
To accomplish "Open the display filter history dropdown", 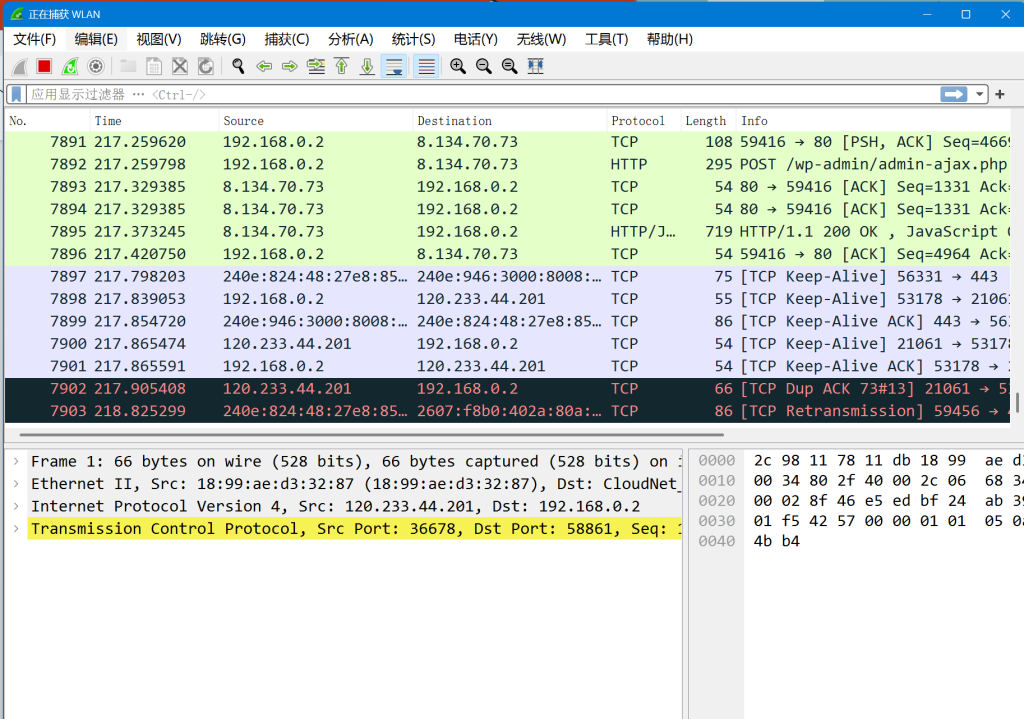I will 980,94.
